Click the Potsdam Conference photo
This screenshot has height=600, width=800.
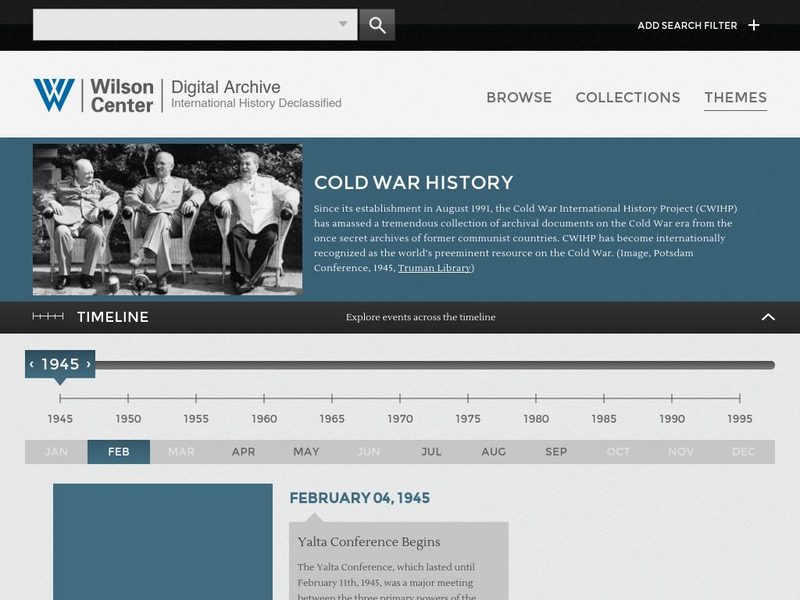click(x=167, y=219)
